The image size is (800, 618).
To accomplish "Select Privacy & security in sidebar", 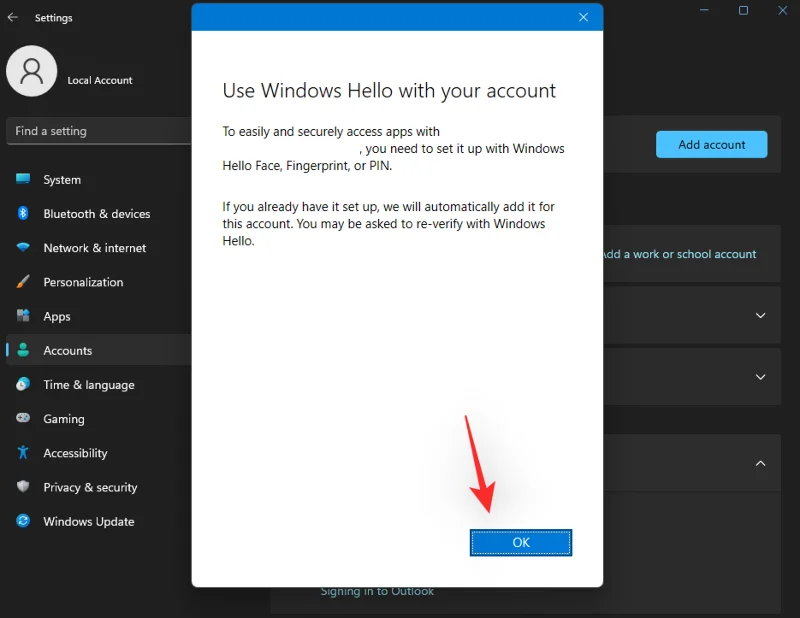I will point(99,487).
